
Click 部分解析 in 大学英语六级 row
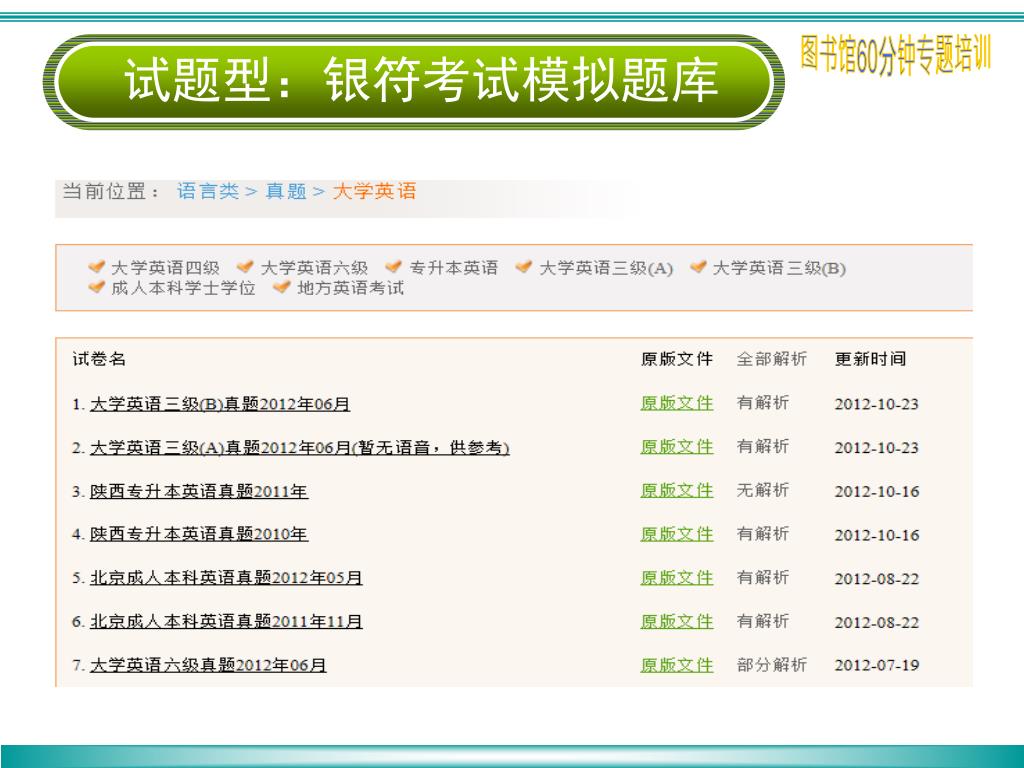(772, 665)
